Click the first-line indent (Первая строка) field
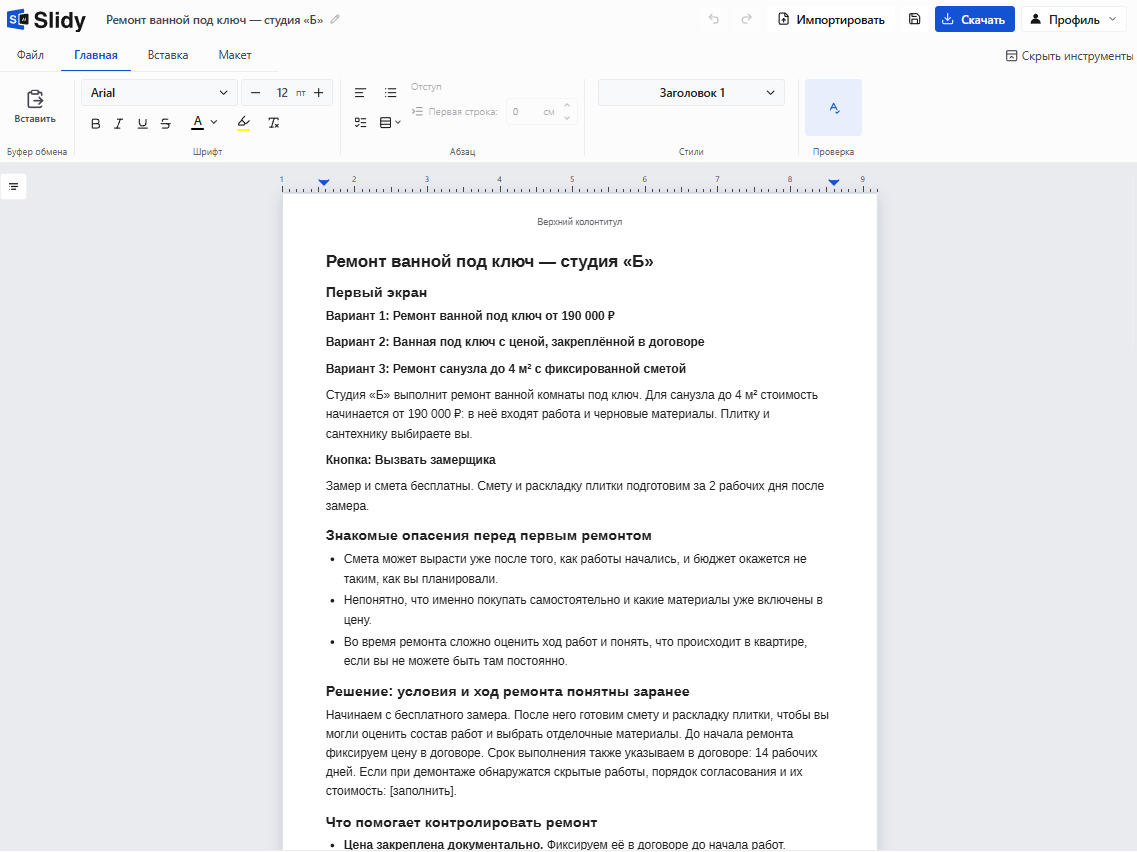 pos(541,112)
